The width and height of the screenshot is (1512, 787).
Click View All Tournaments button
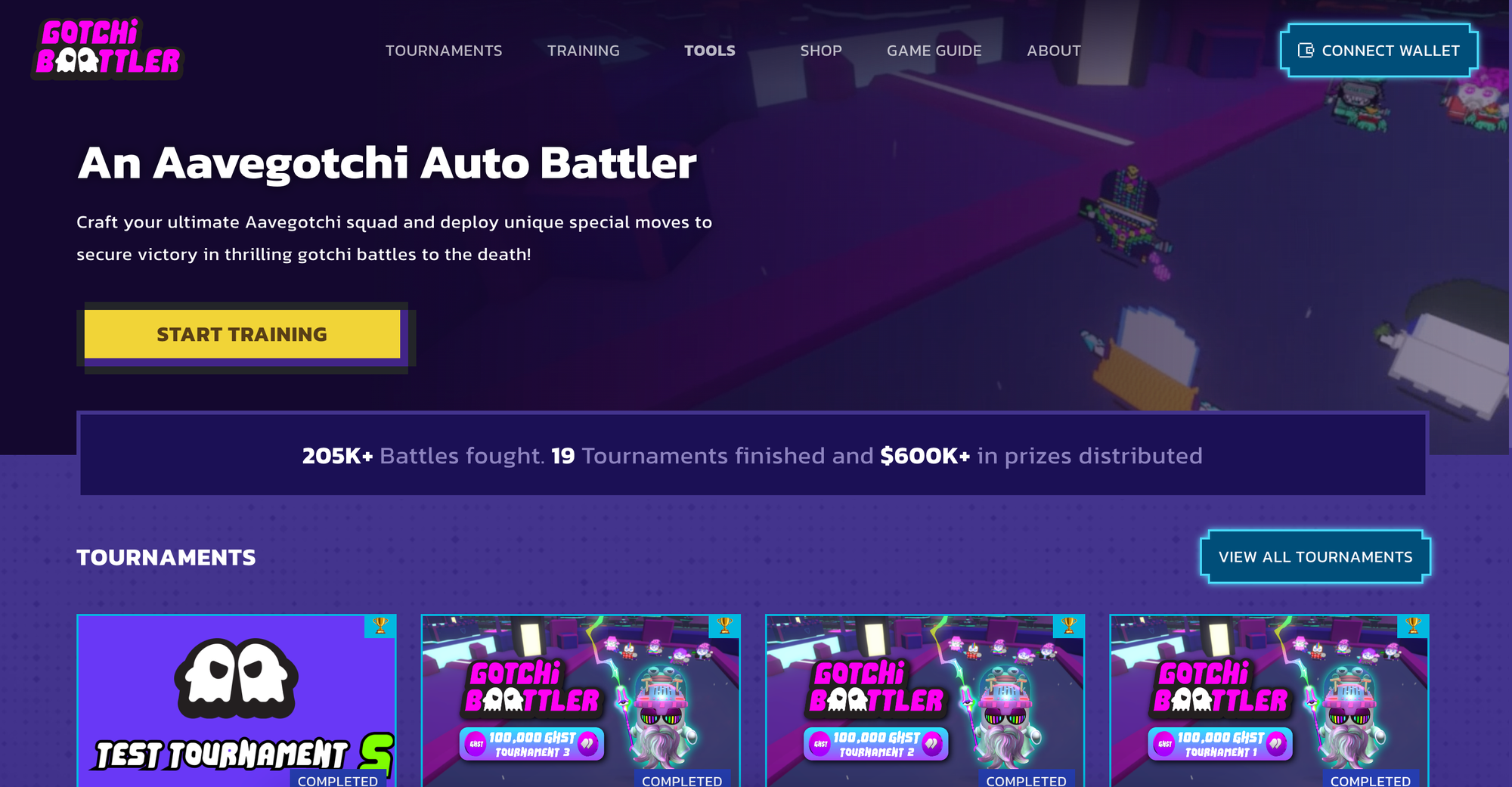pyautogui.click(x=1315, y=557)
